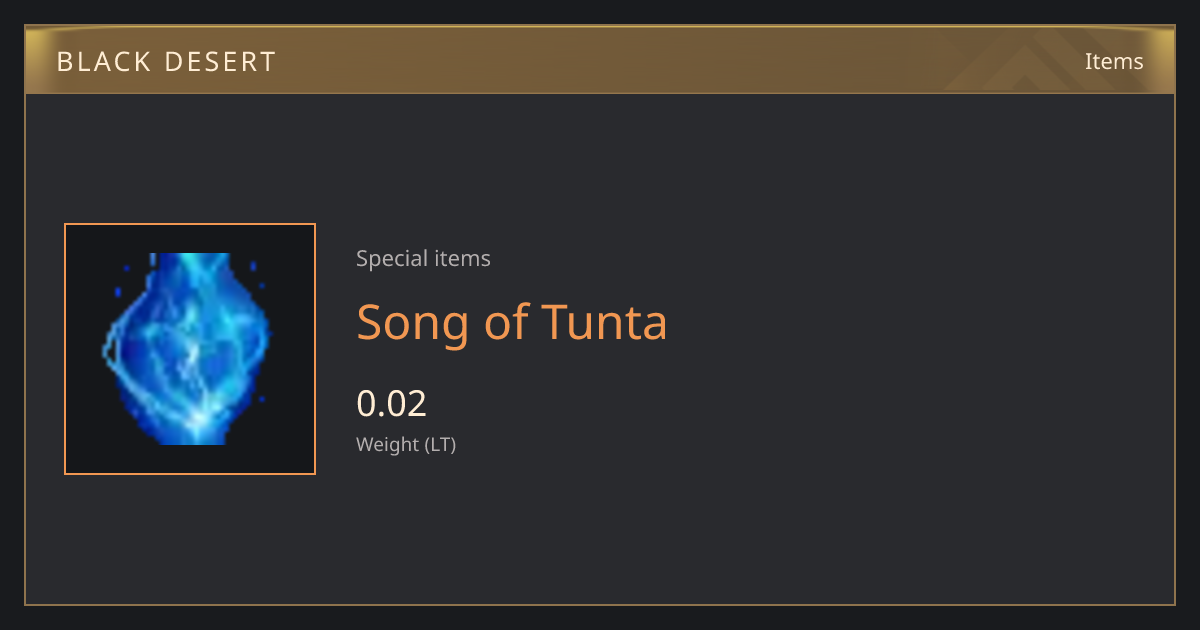Select the (LT) unit text
The height and width of the screenshot is (630, 1200).
(x=441, y=444)
